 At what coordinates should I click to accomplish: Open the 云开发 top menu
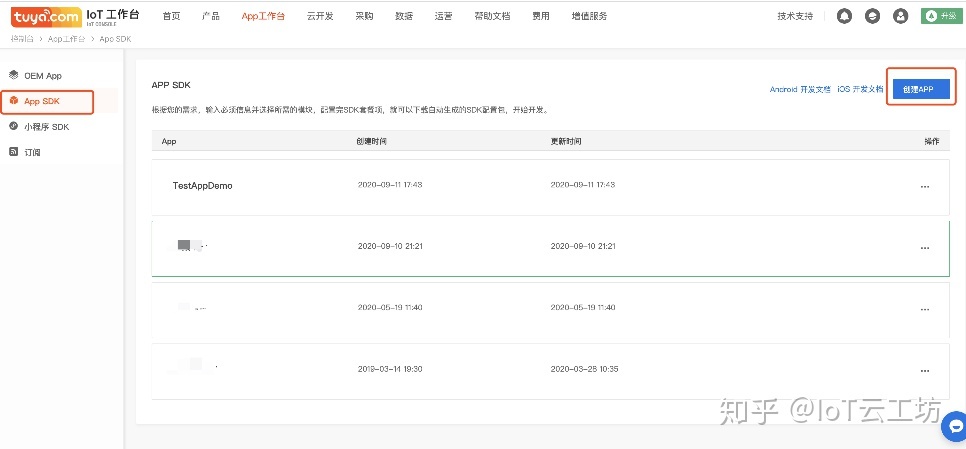point(321,16)
